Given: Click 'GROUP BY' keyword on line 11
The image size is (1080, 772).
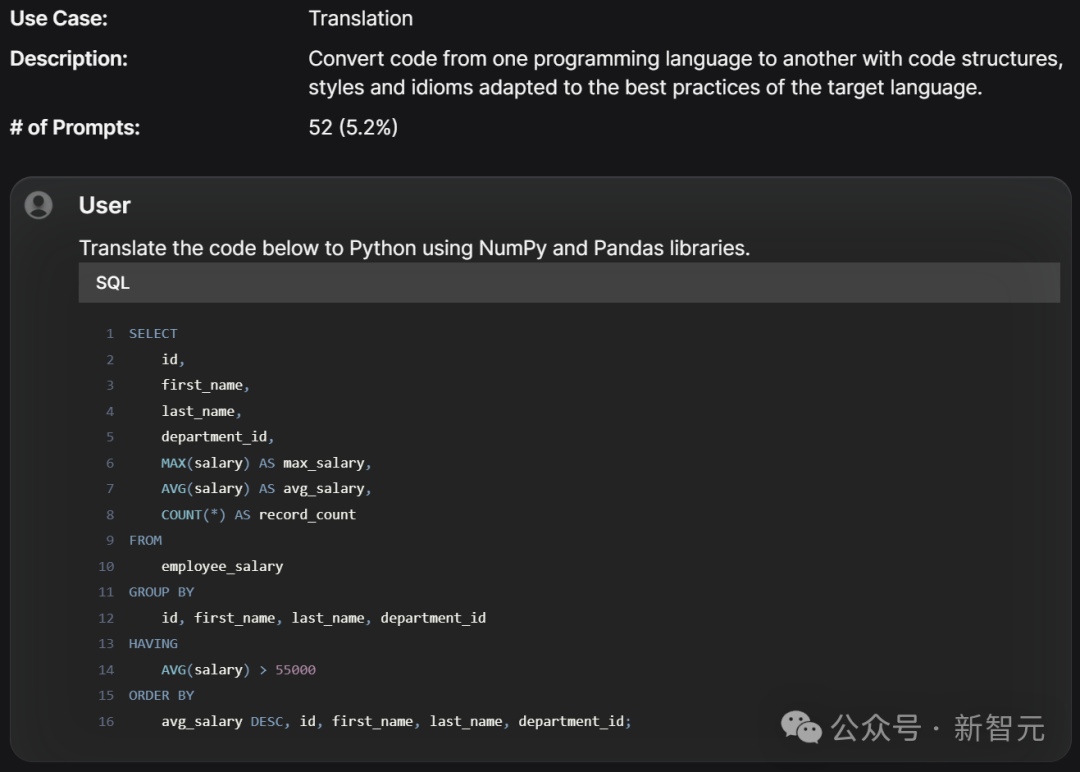Looking at the screenshot, I should click(161, 592).
